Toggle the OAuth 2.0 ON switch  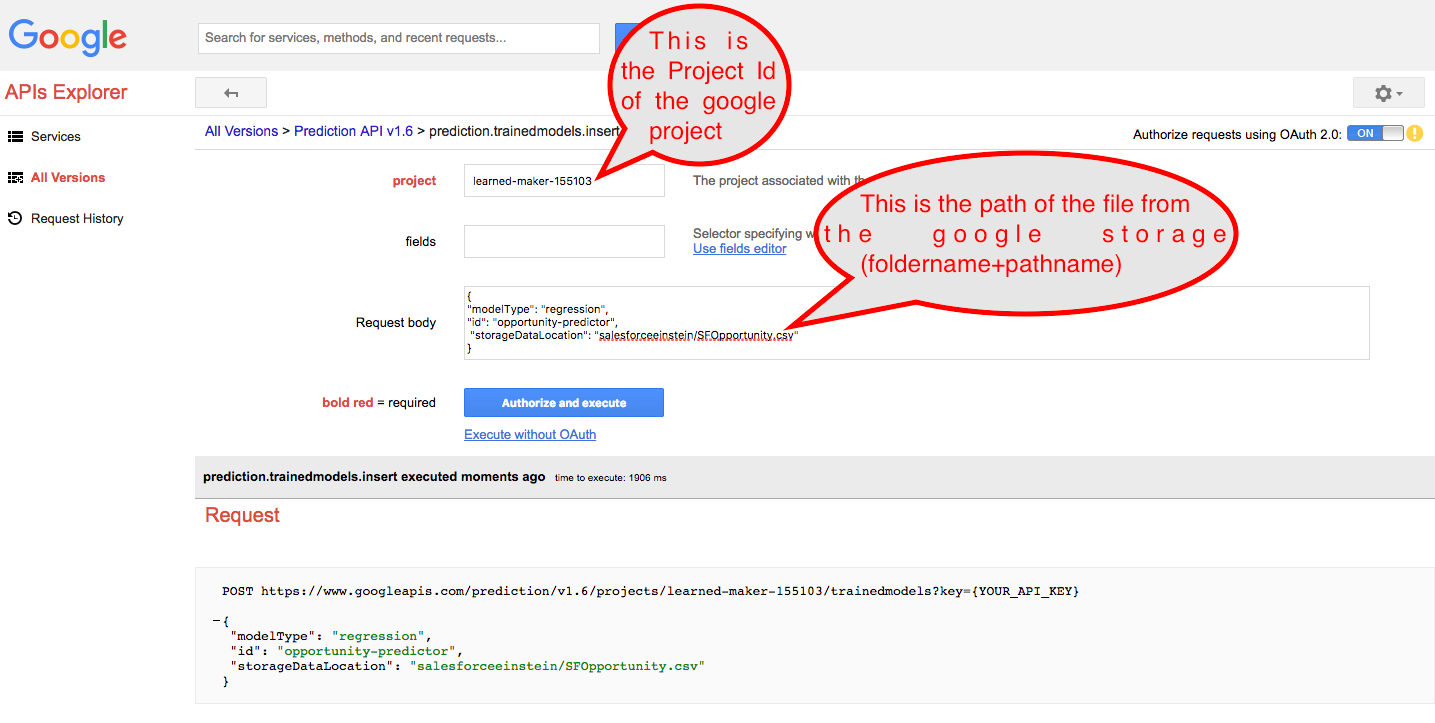pos(1376,133)
